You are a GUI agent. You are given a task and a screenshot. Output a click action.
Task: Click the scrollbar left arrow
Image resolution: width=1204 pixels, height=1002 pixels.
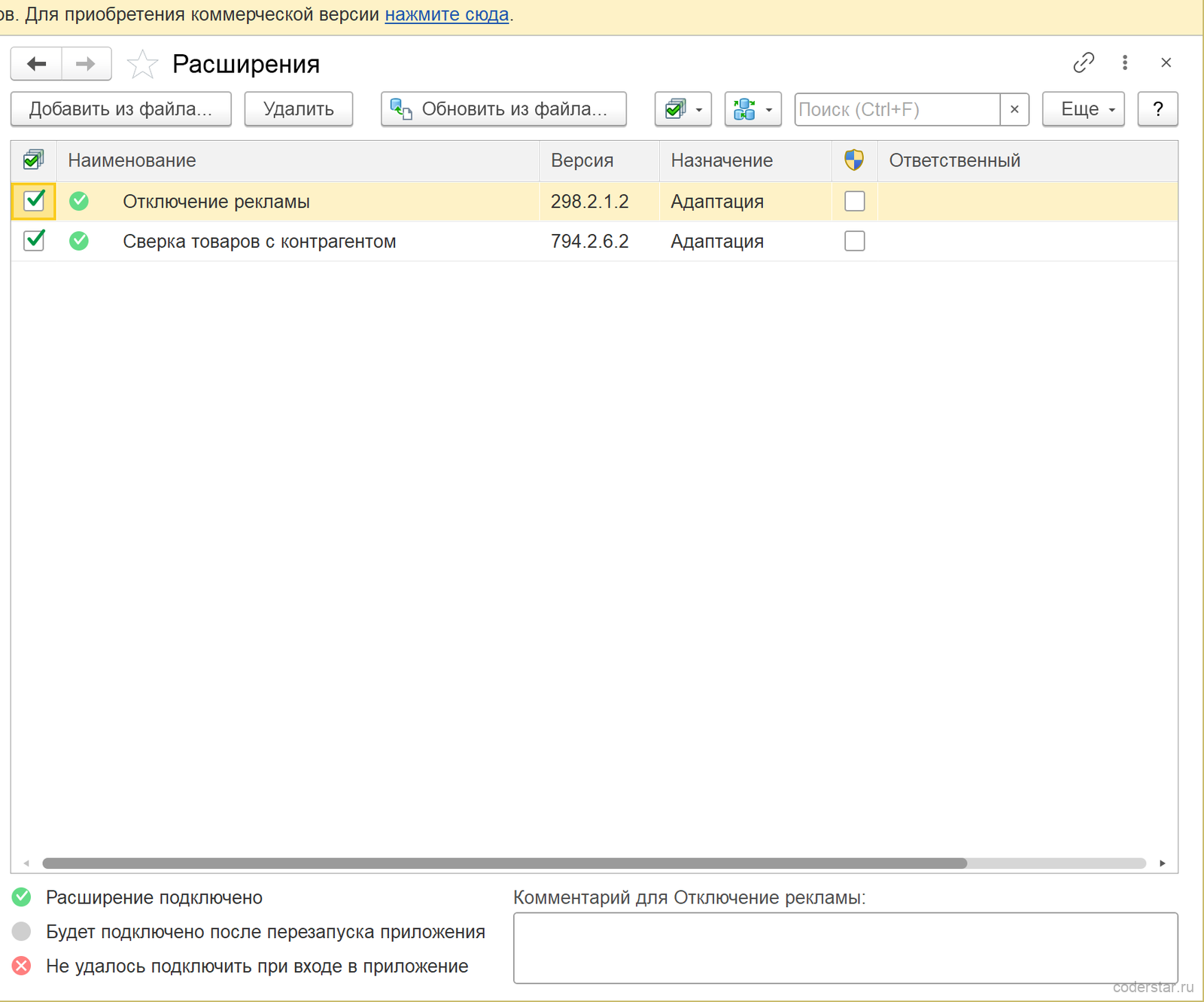pos(26,863)
